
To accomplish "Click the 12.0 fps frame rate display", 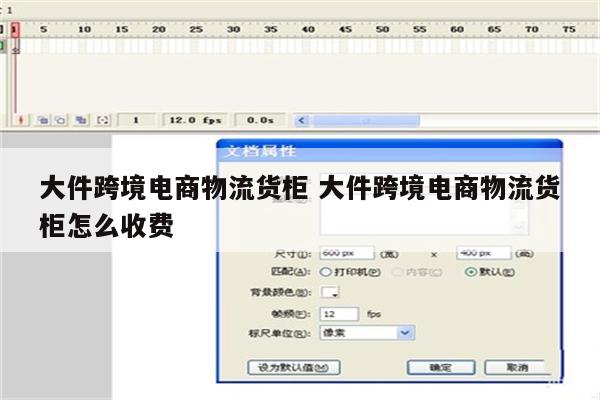I will (x=195, y=120).
